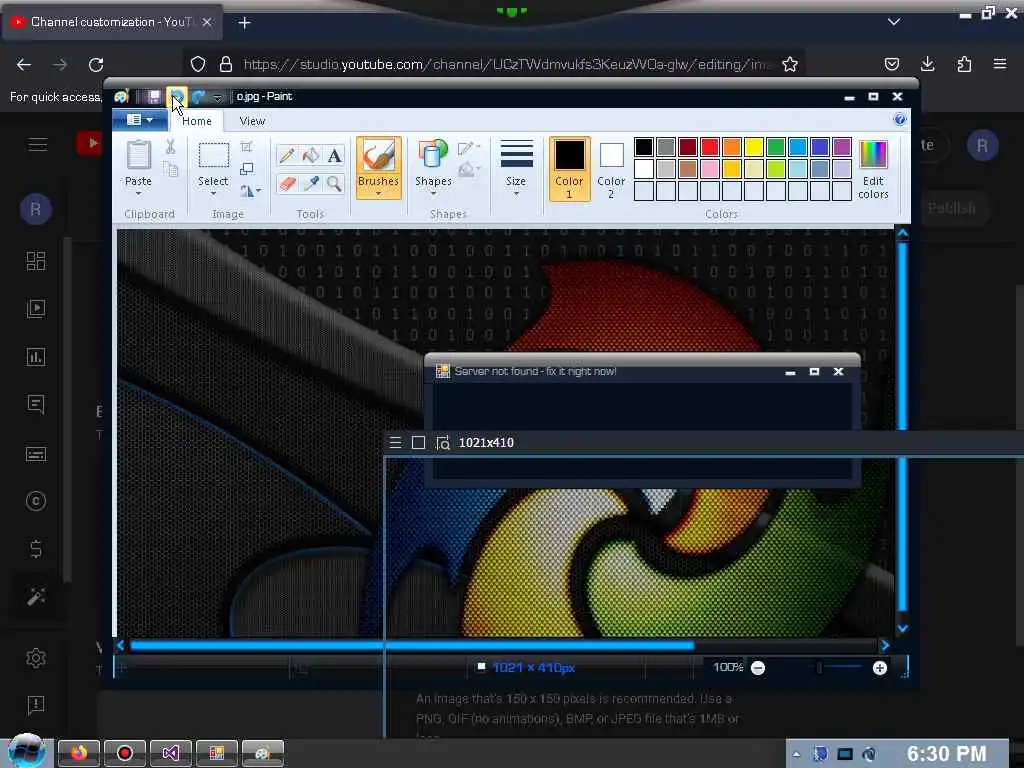Image resolution: width=1024 pixels, height=768 pixels.
Task: Select the Eraser tool in Paint
Action: point(287,184)
